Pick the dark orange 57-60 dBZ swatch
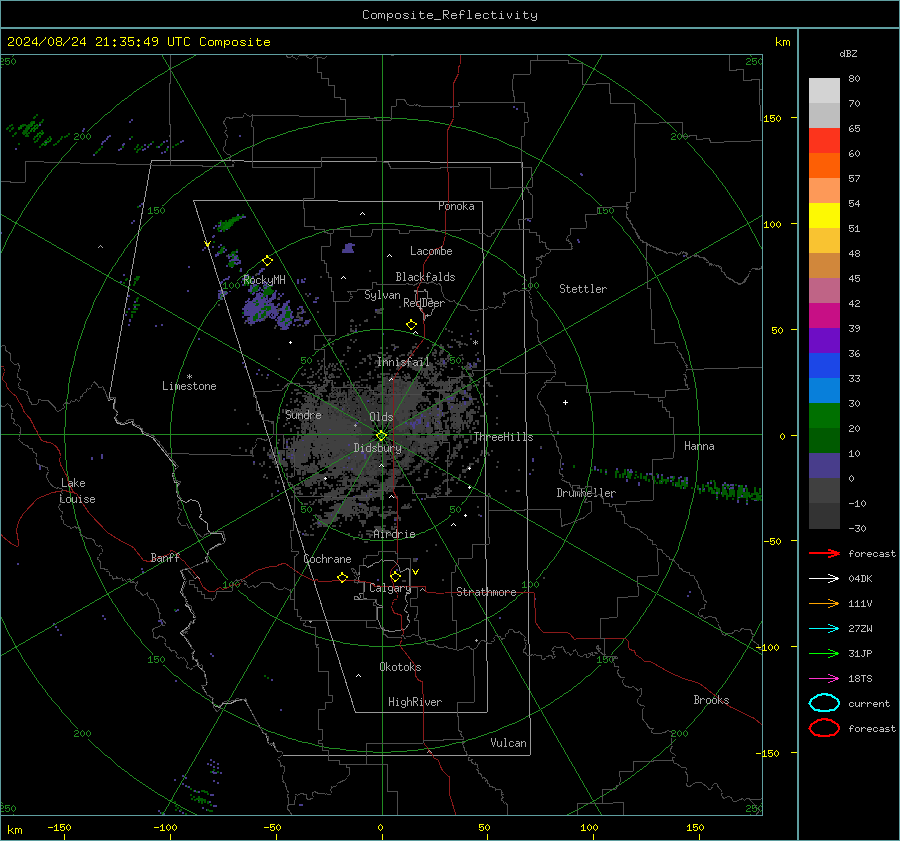Screen dimensions: 900x841 (824, 166)
